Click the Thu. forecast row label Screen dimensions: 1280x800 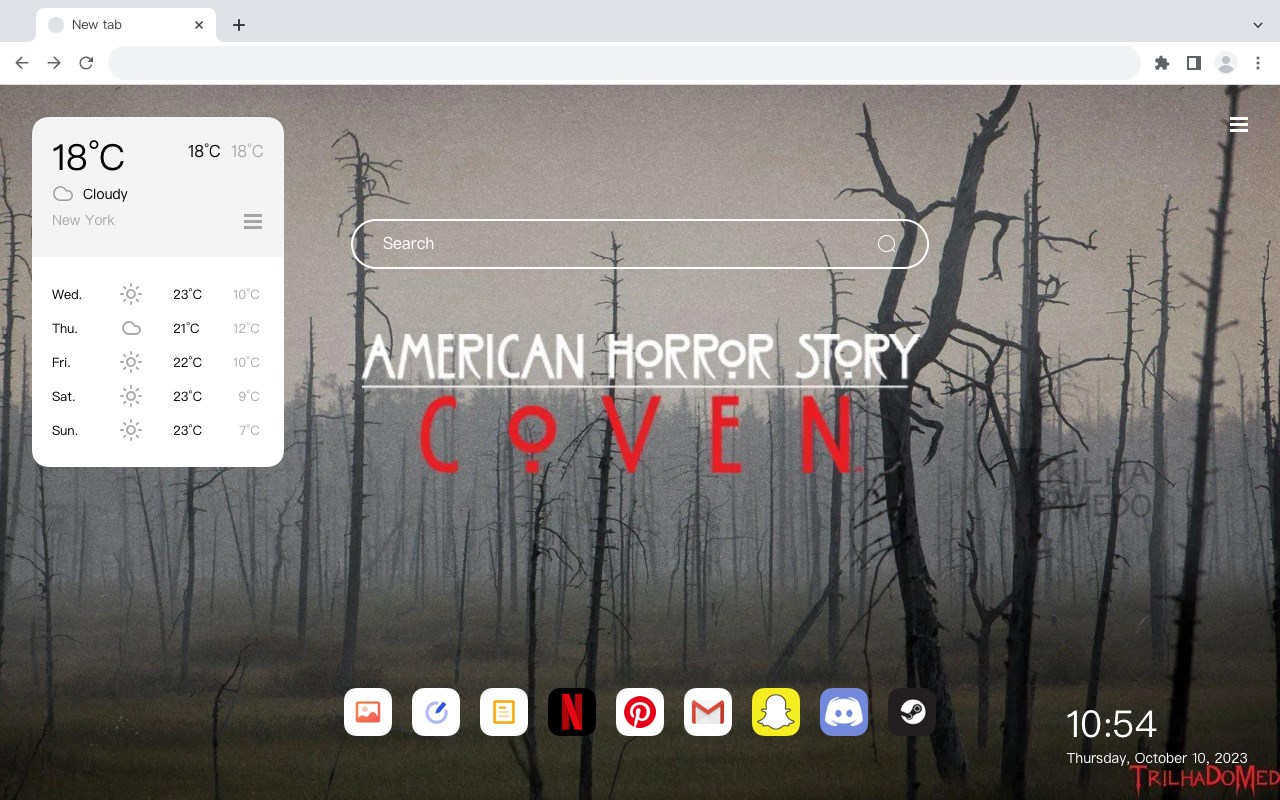coord(65,328)
